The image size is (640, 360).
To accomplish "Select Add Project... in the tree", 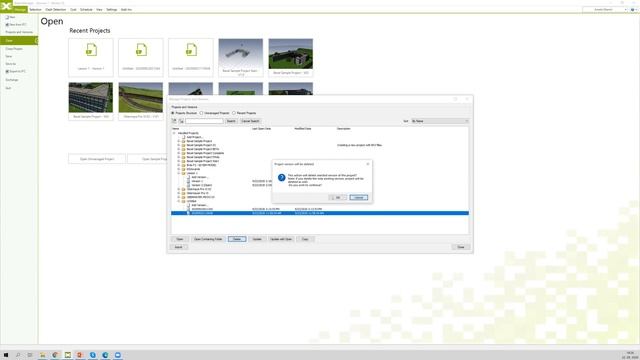I will click(195, 137).
